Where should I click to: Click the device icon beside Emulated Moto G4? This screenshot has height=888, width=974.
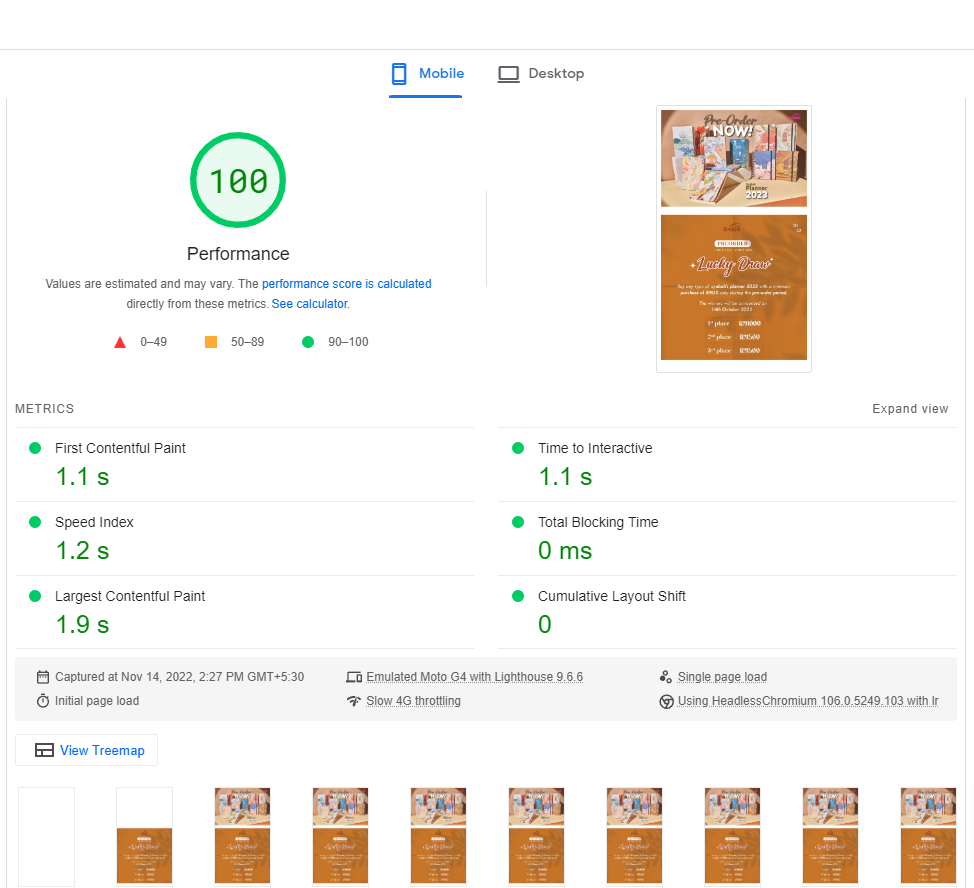tap(354, 677)
